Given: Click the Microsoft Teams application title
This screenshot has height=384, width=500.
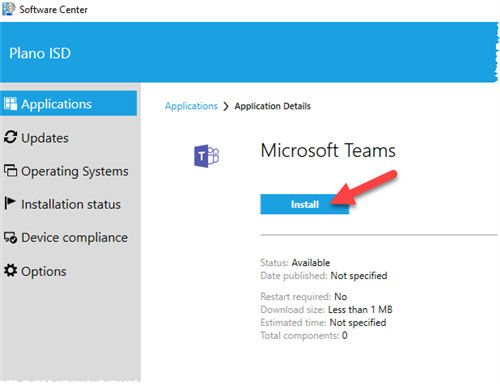Looking at the screenshot, I should [328, 150].
